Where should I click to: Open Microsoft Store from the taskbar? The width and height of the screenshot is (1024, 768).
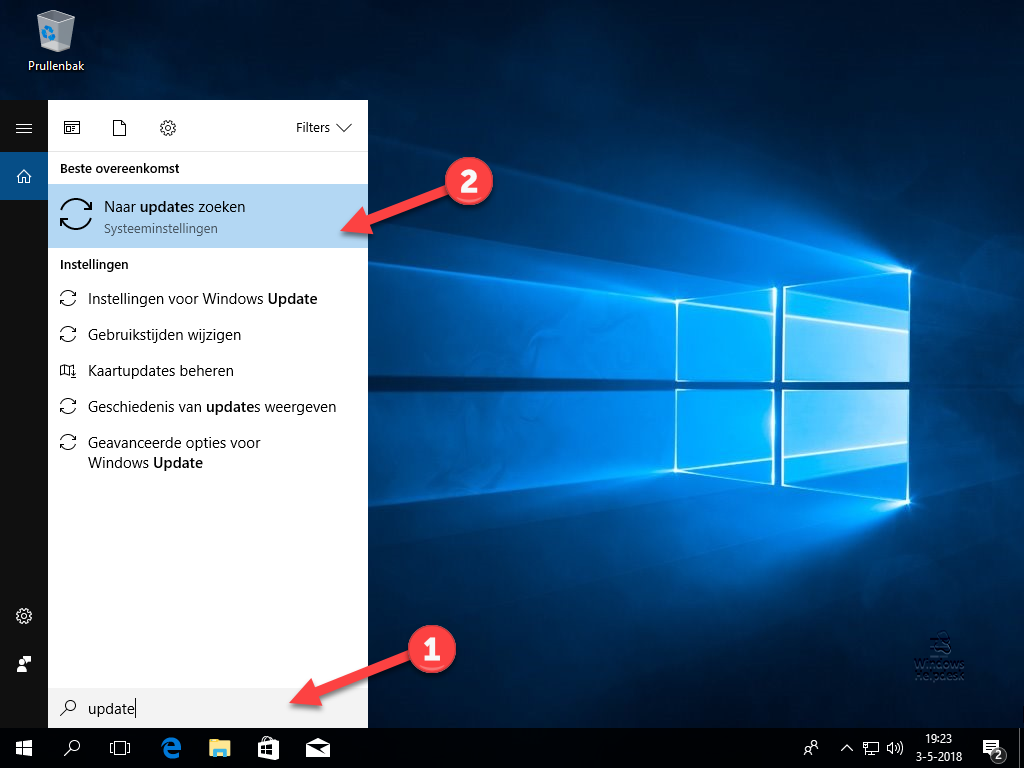[x=268, y=748]
